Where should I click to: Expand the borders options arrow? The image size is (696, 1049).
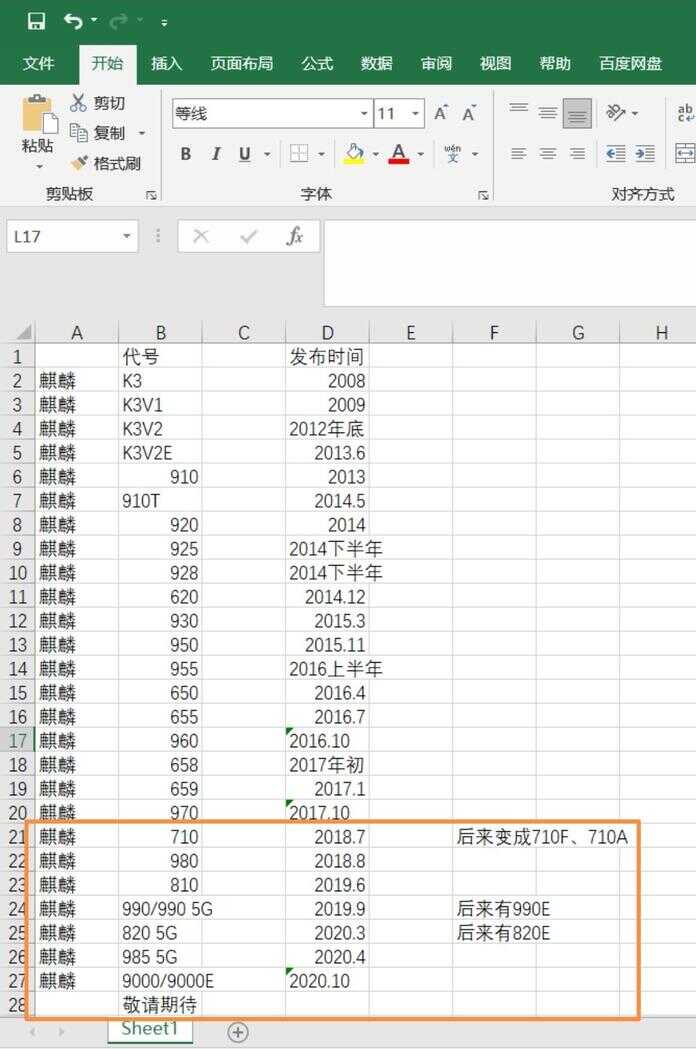click(321, 155)
